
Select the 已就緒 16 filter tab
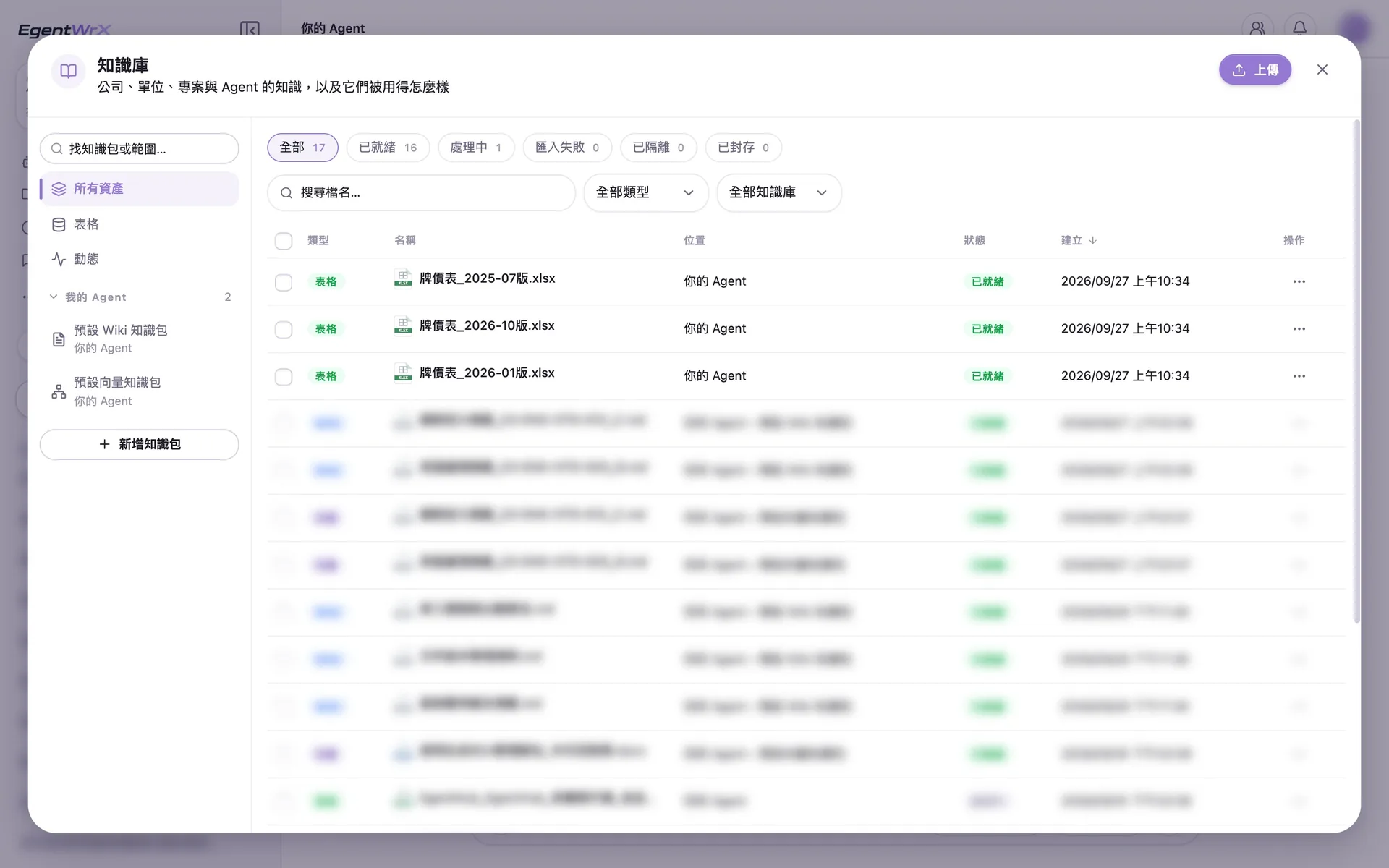[x=388, y=148]
